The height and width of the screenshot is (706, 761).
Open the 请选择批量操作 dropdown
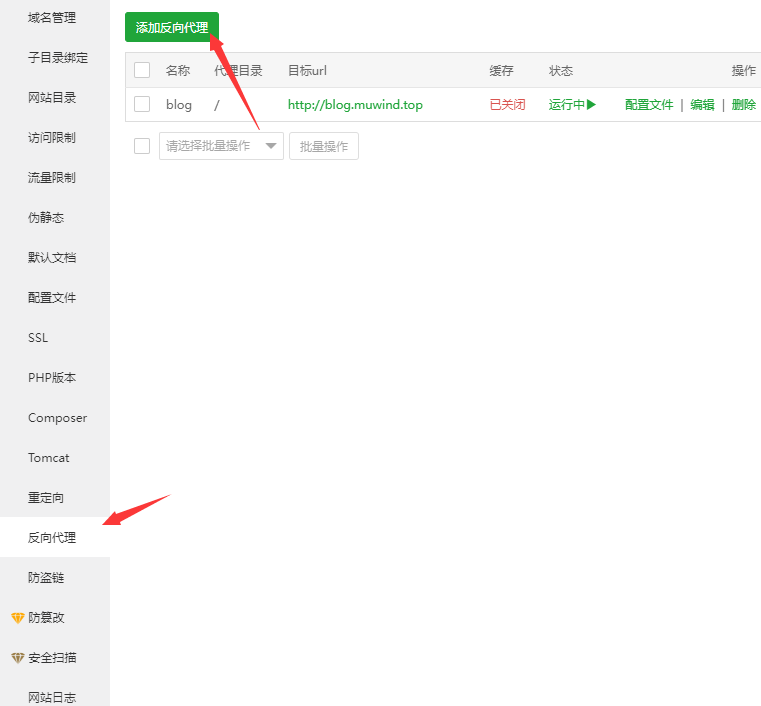point(221,146)
